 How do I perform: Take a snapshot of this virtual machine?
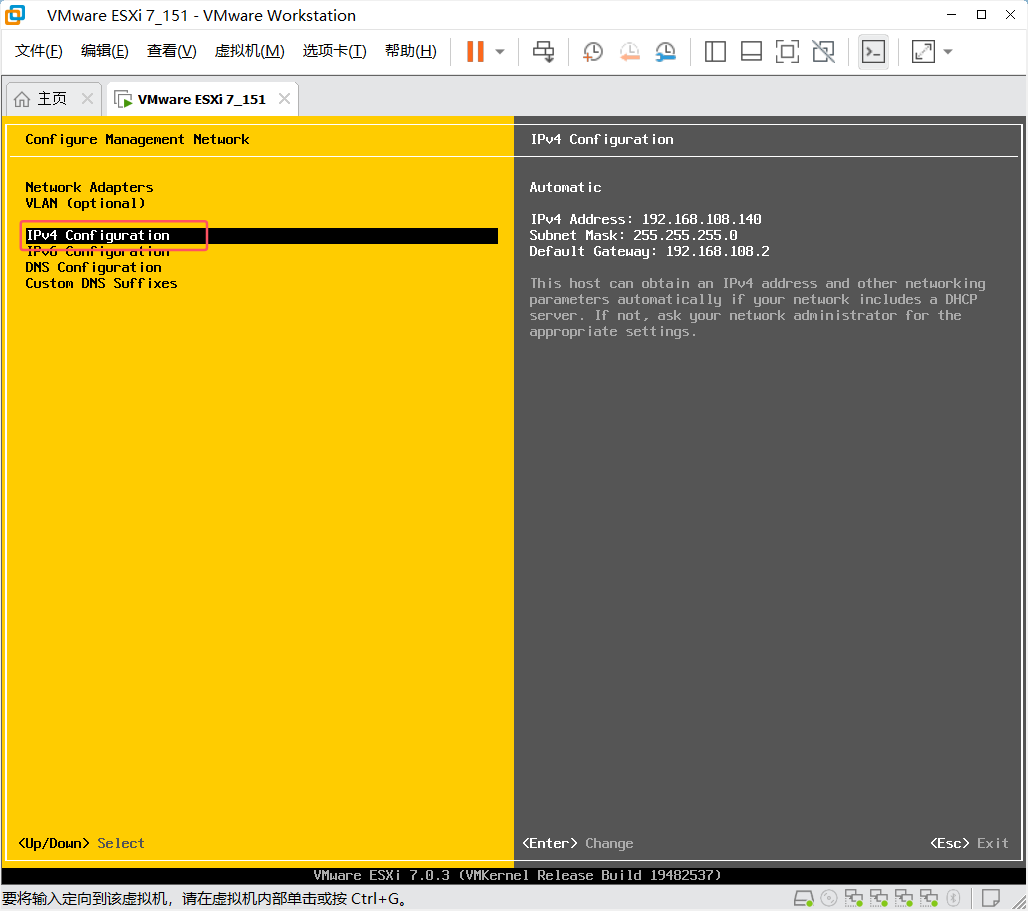(x=593, y=51)
